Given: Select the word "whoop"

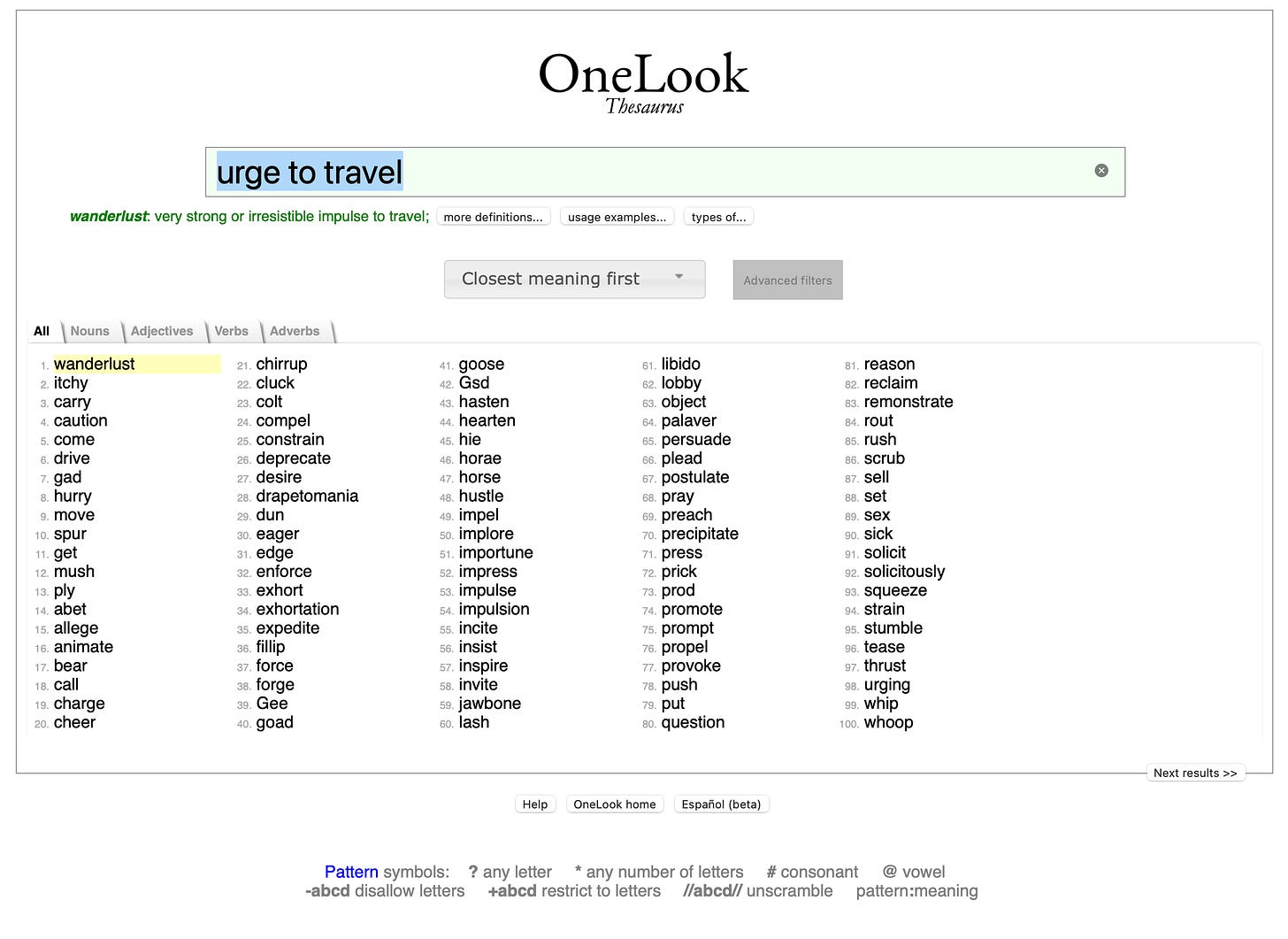Looking at the screenshot, I should (x=888, y=722).
